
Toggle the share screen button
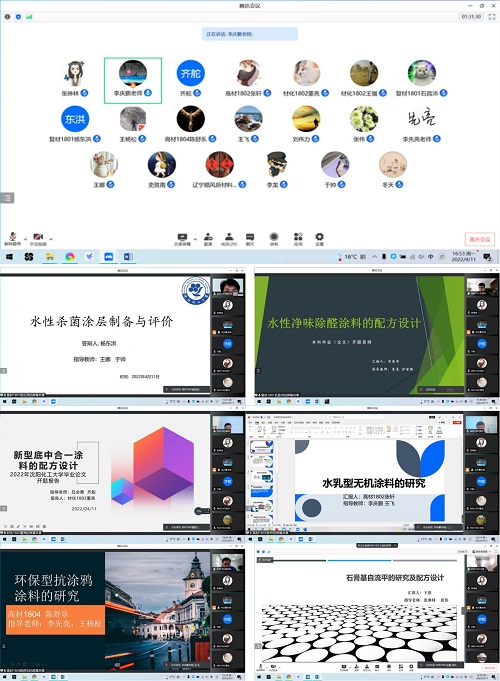pyautogui.click(x=182, y=239)
